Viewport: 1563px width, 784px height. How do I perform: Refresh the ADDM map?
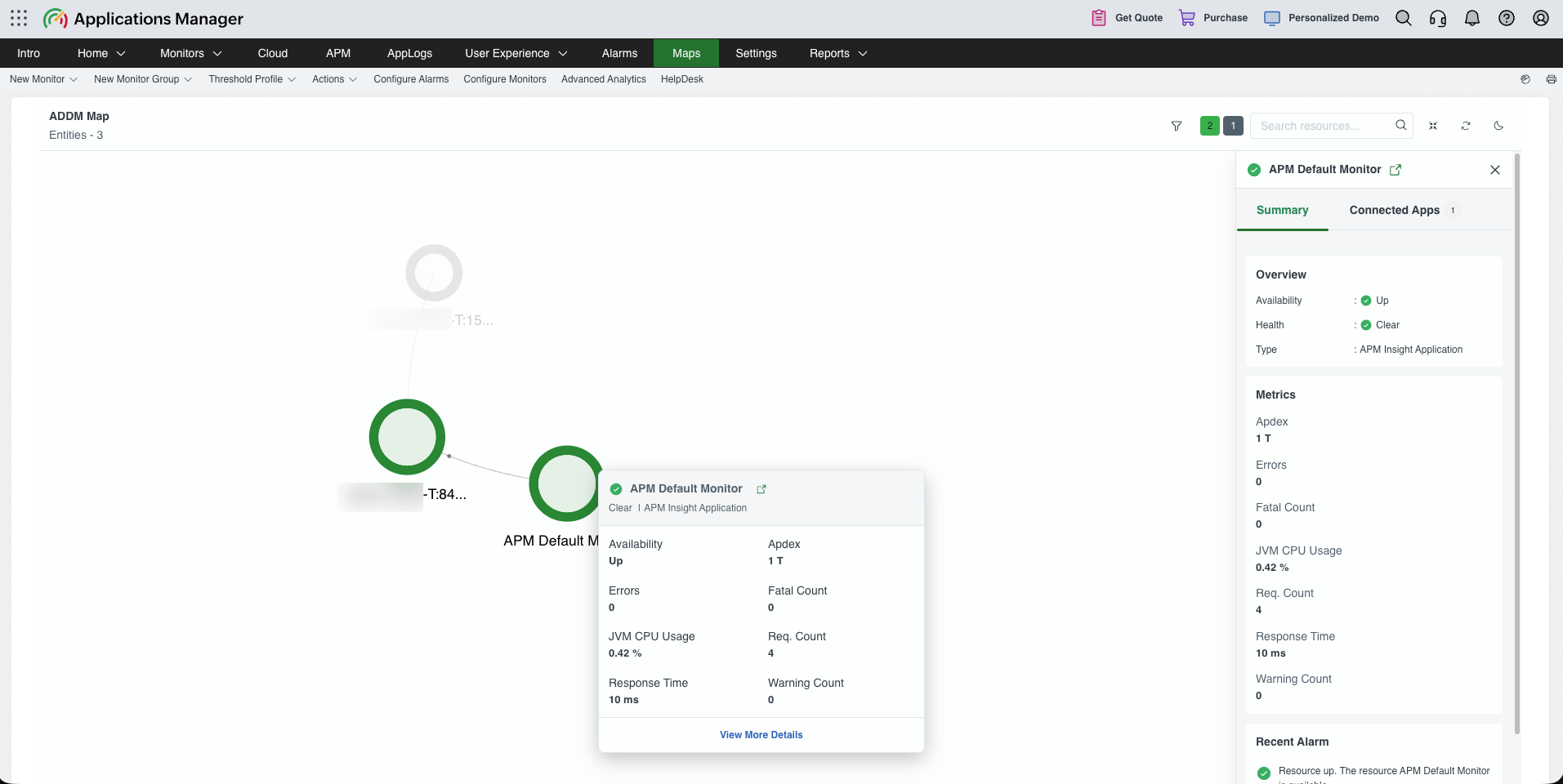tap(1466, 126)
